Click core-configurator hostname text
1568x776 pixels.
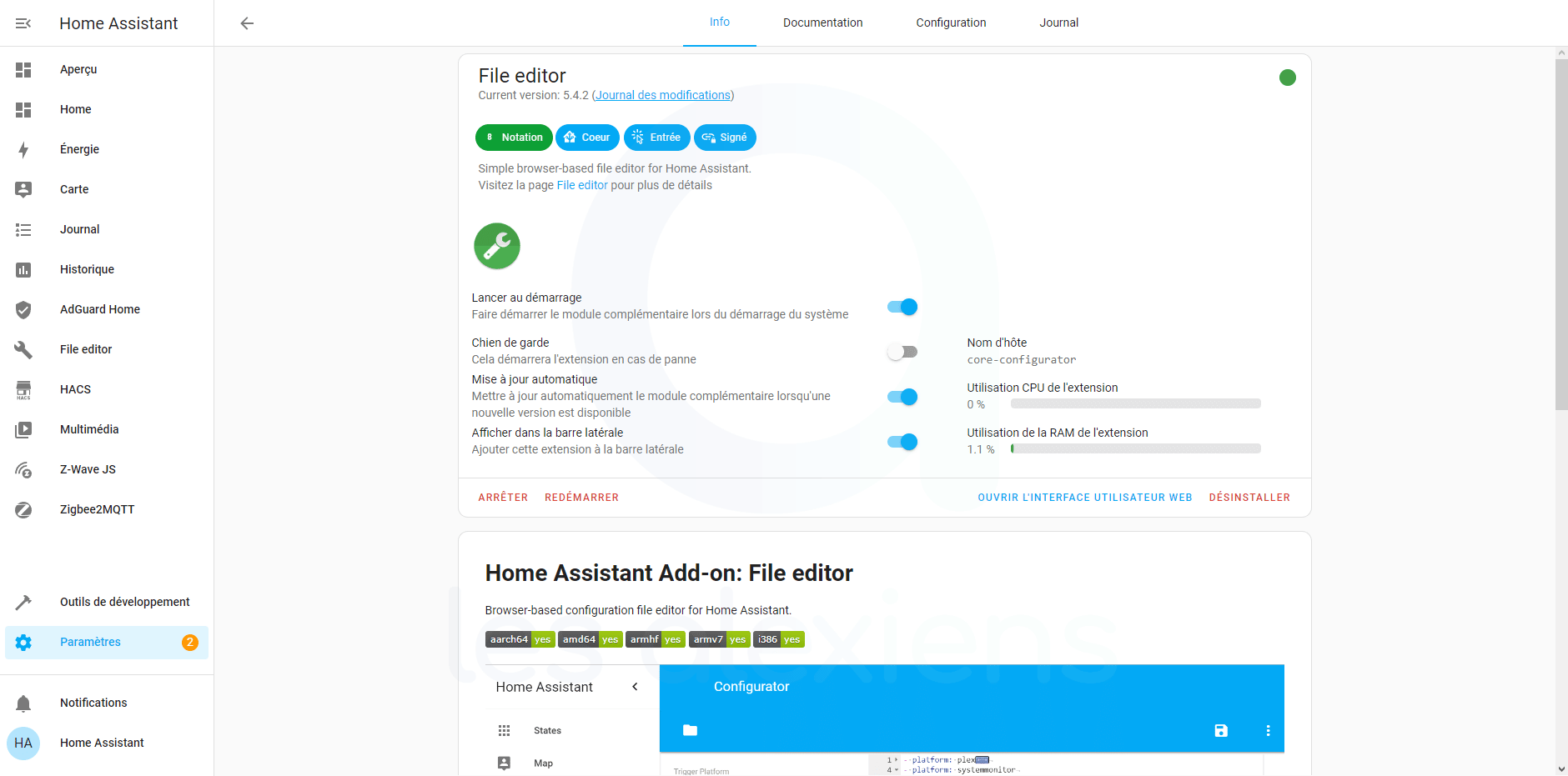click(1022, 360)
